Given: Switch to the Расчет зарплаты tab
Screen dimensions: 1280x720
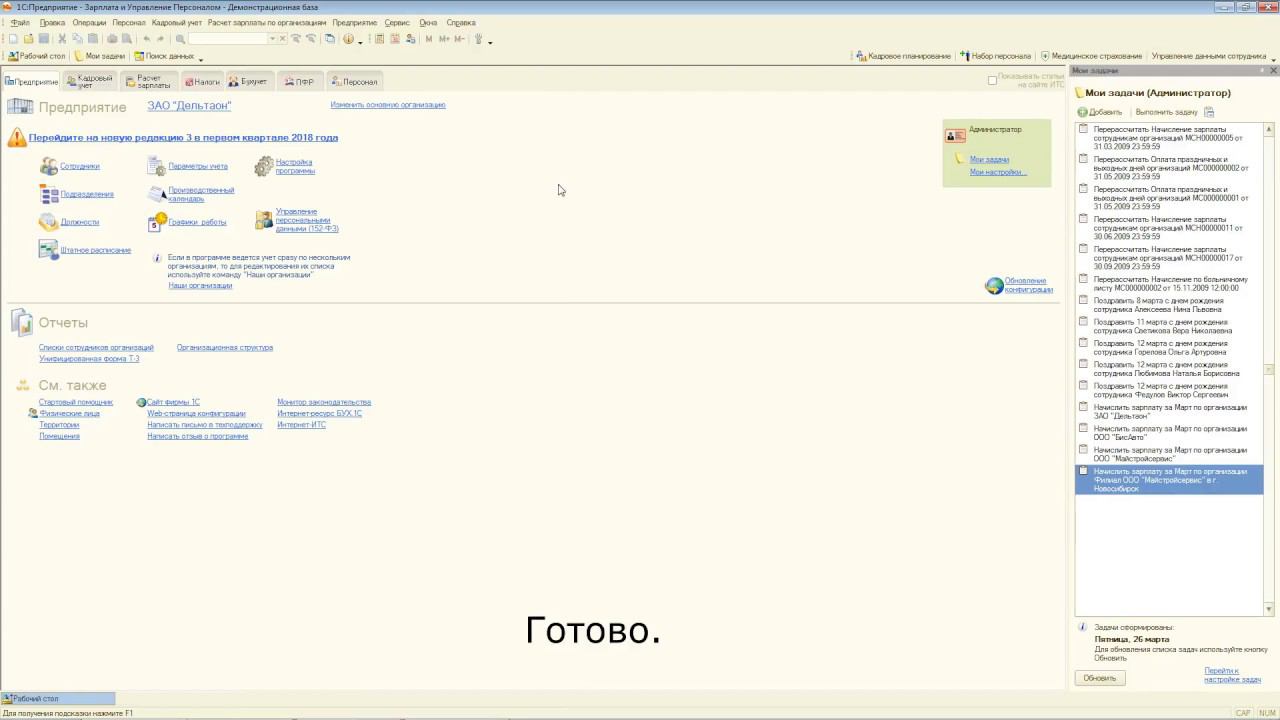Looking at the screenshot, I should point(148,81).
